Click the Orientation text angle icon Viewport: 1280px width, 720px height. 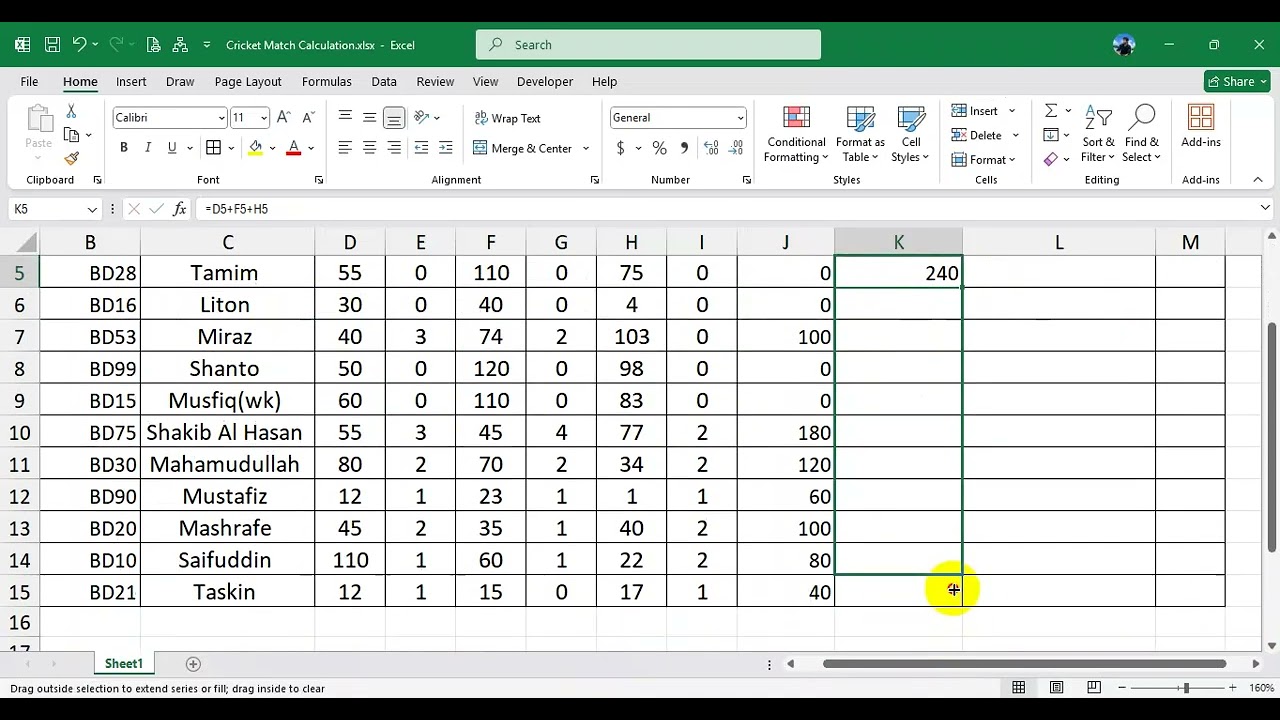click(x=422, y=118)
